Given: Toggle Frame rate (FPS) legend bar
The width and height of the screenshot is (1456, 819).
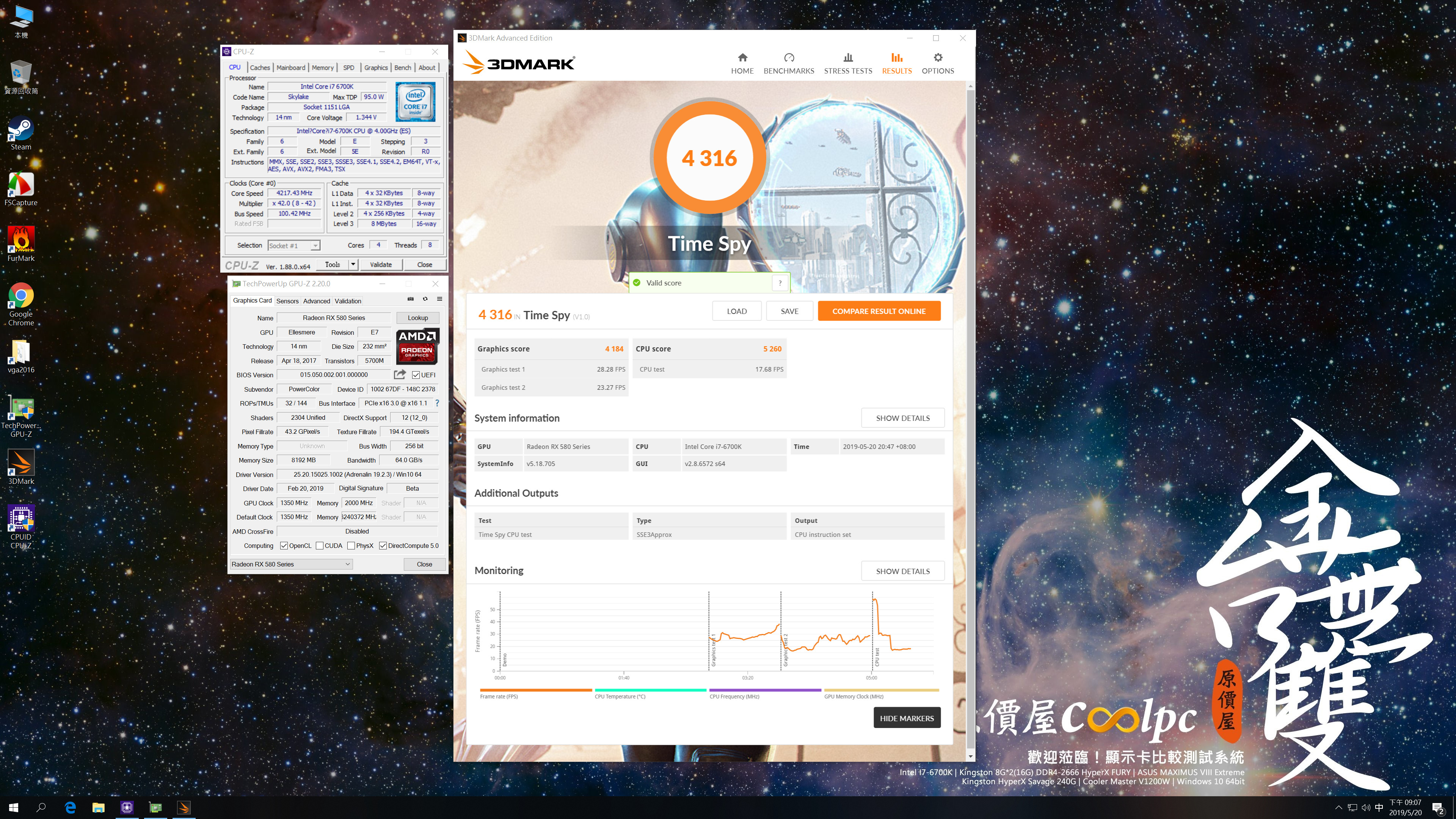Looking at the screenshot, I should 535,690.
